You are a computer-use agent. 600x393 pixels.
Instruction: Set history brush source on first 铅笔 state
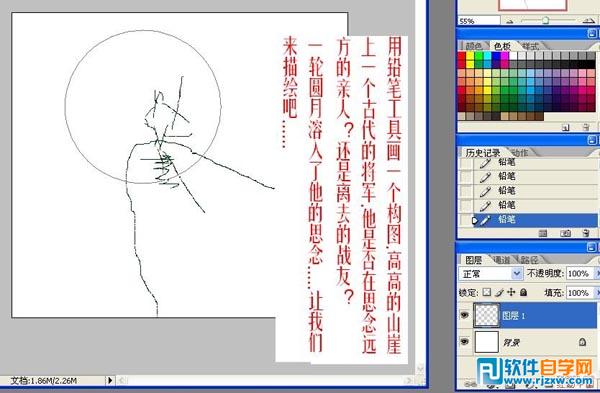pyautogui.click(x=466, y=163)
